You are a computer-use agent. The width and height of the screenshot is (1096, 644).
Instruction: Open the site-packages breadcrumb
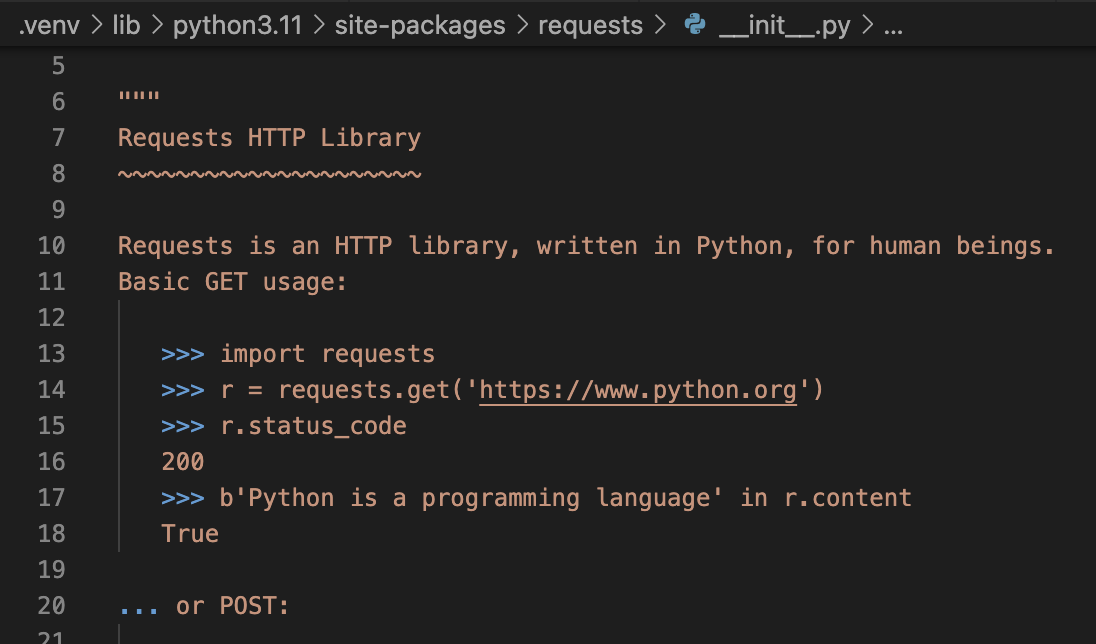[420, 26]
